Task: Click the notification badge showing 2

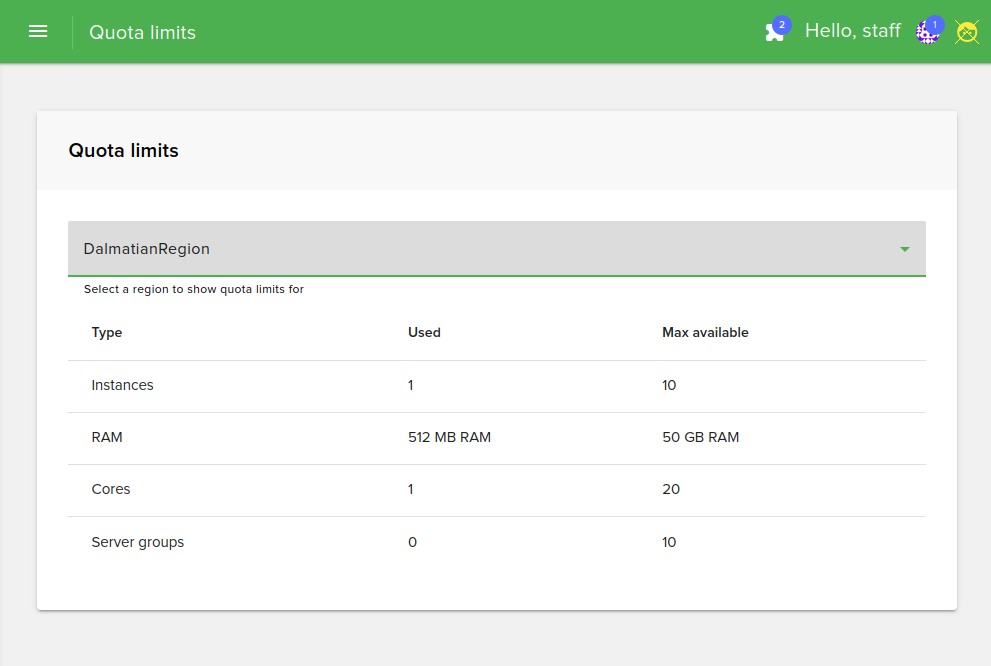Action: 782,24
